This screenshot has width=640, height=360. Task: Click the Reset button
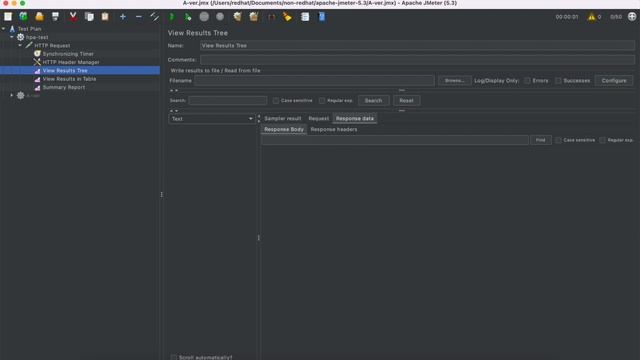[x=406, y=100]
